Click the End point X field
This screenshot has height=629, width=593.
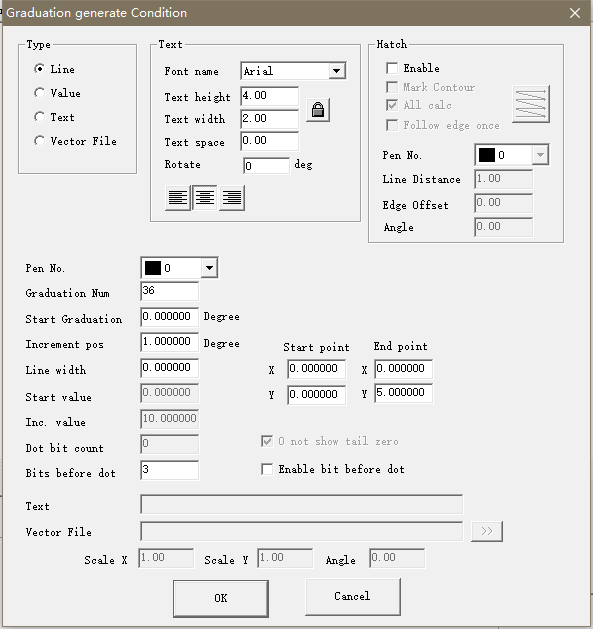[404, 369]
